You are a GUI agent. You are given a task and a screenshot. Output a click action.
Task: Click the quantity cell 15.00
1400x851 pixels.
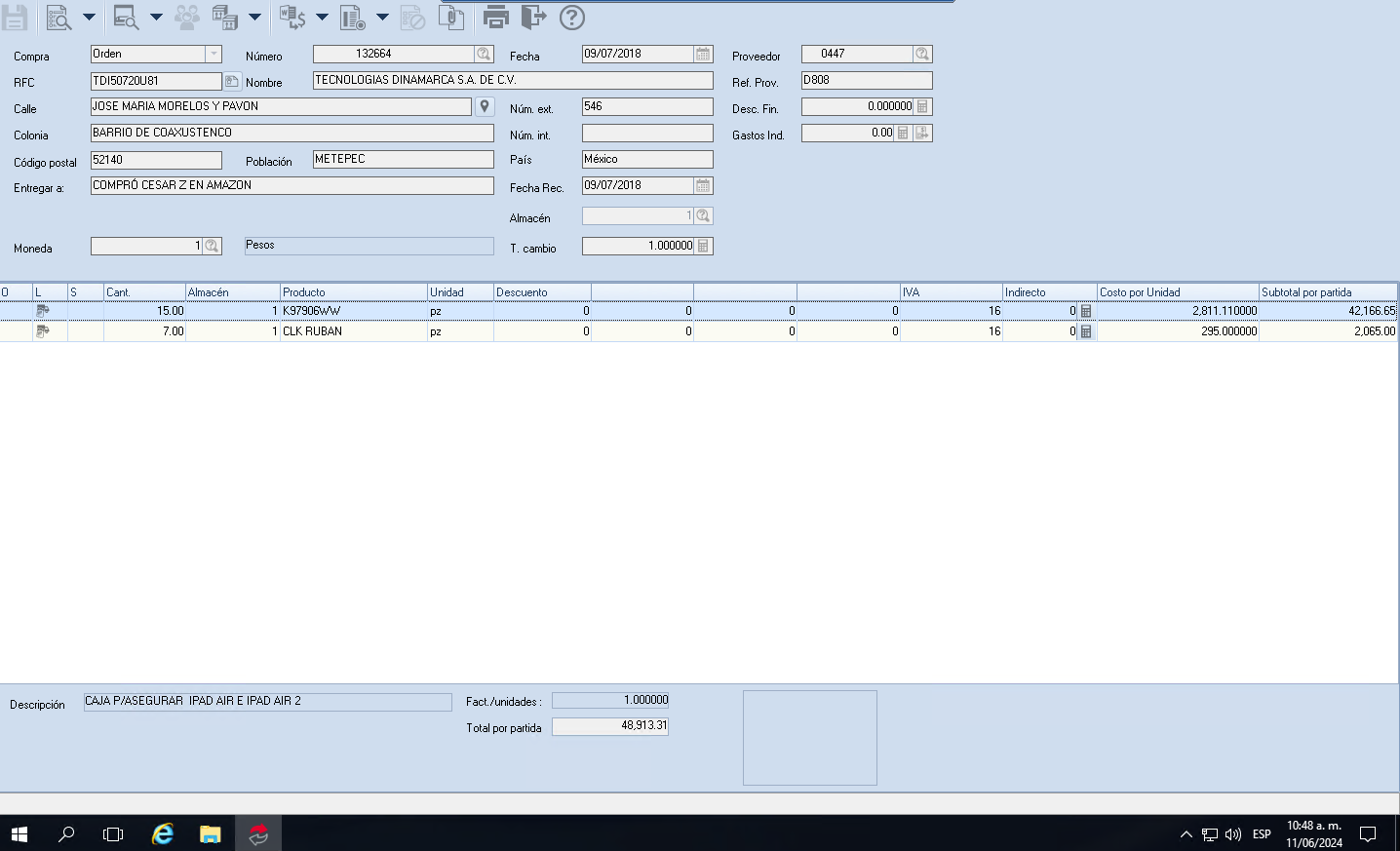[144, 311]
